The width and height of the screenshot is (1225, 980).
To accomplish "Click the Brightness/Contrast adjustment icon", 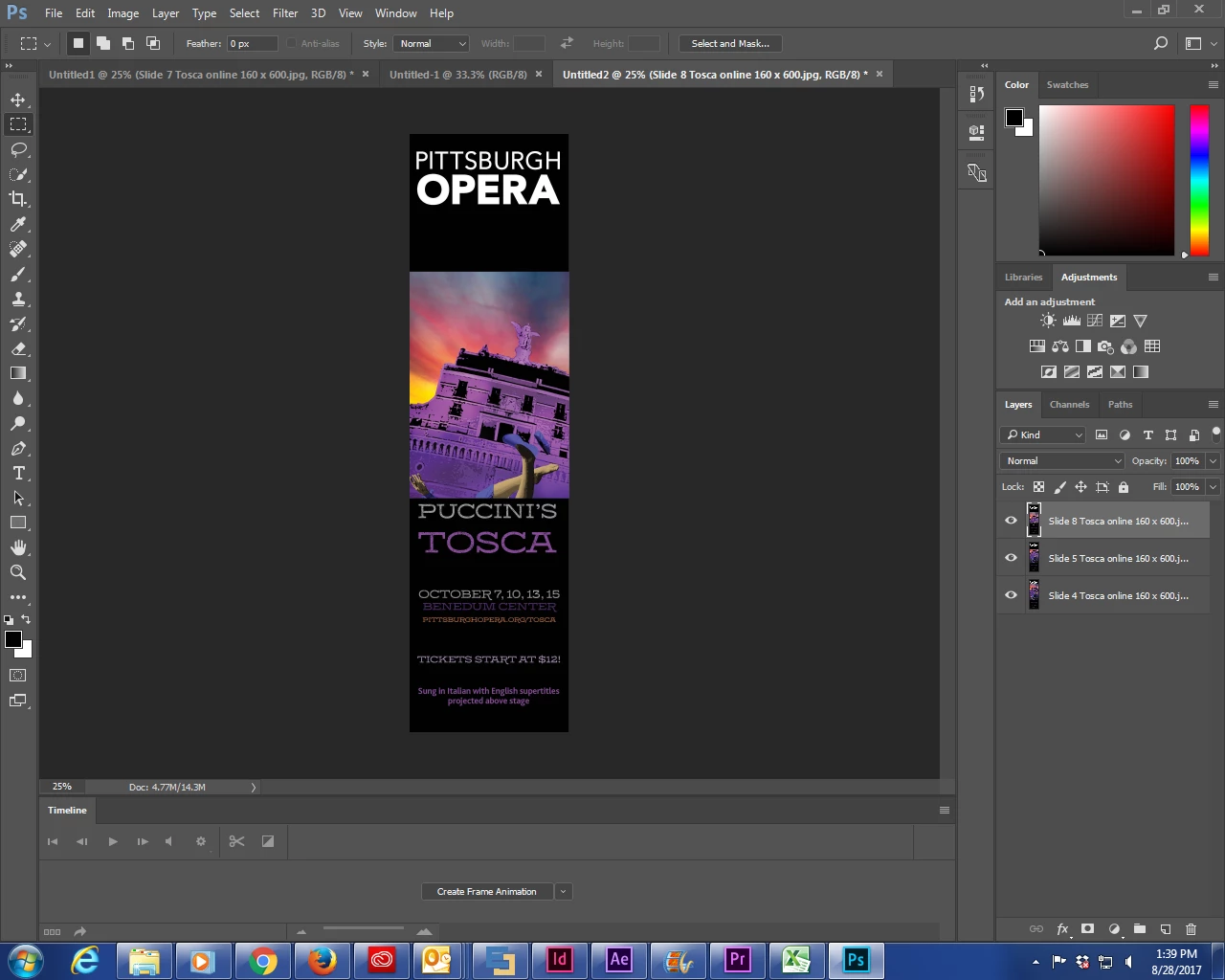I will coord(1049,321).
